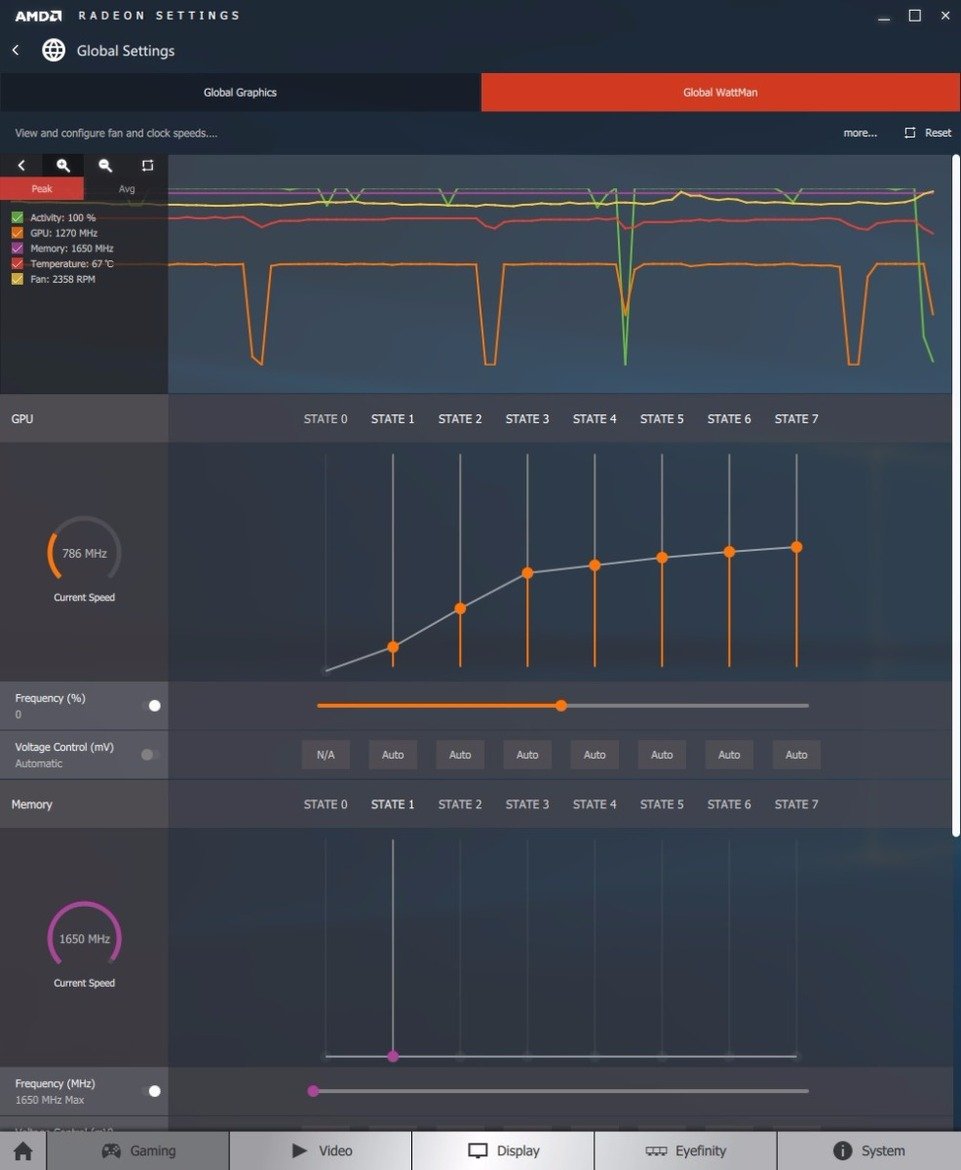Select GPU State 3 curve point
The image size is (961, 1170).
tap(528, 573)
